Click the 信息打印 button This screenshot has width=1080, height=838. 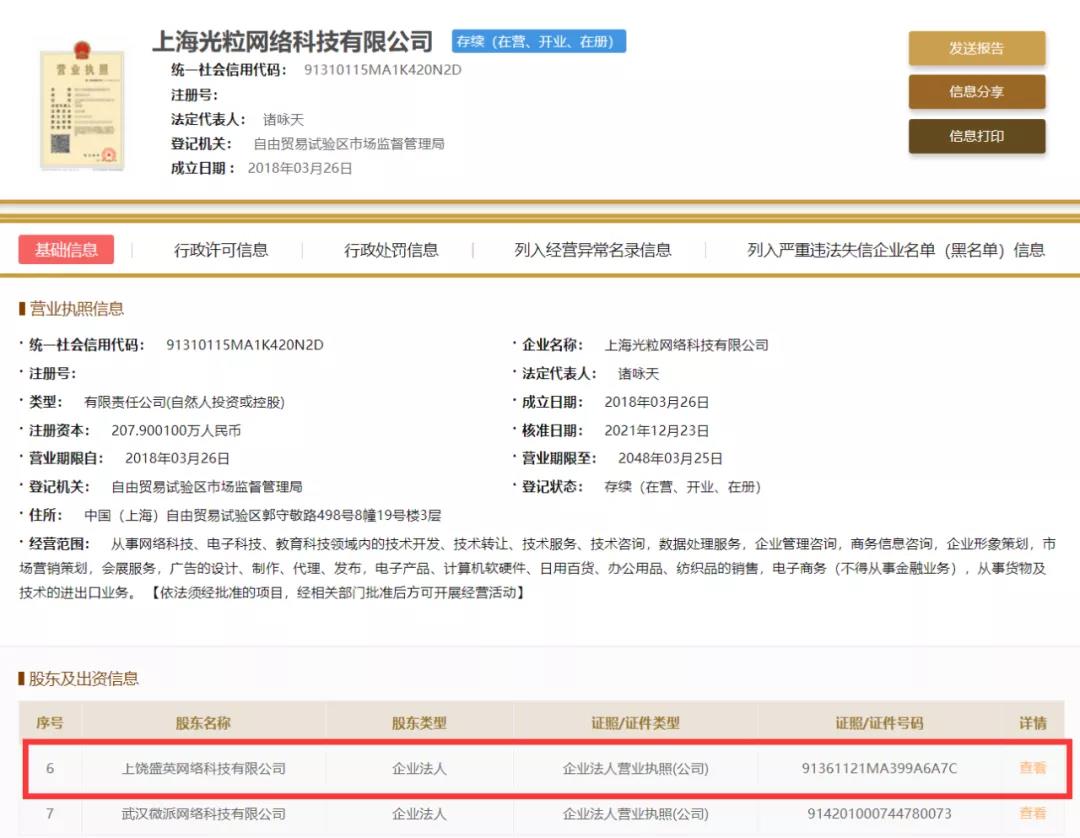977,136
